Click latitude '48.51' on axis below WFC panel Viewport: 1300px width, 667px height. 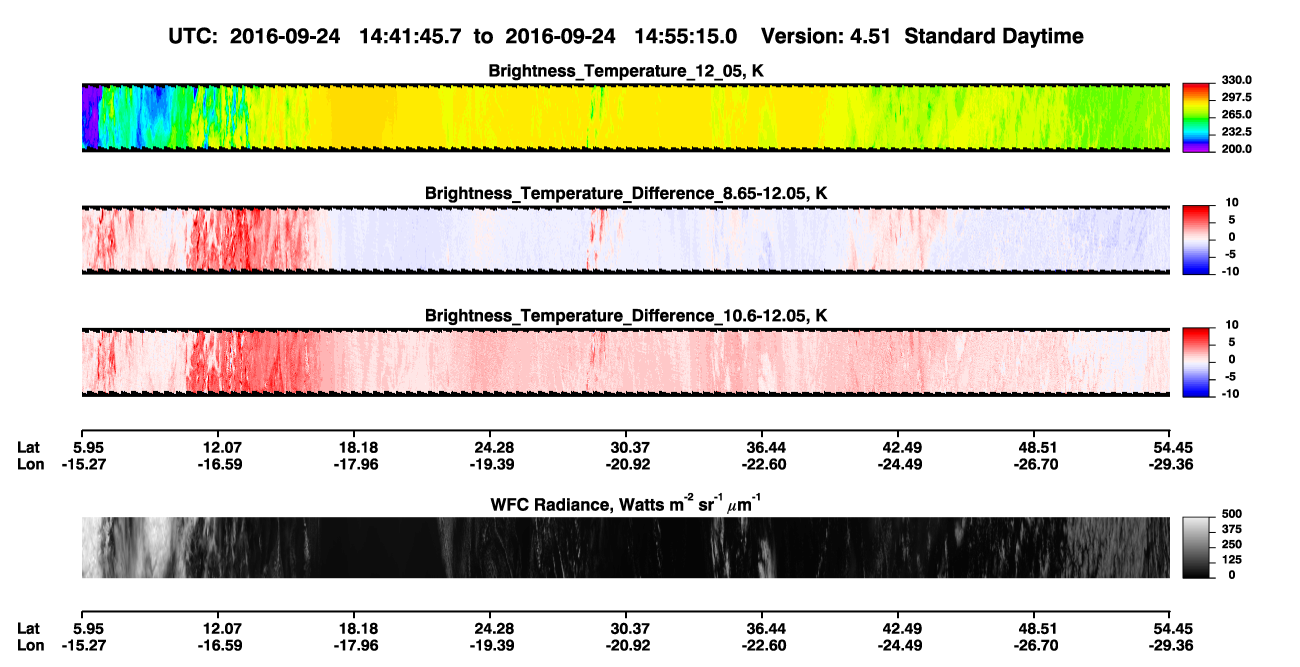[1036, 628]
